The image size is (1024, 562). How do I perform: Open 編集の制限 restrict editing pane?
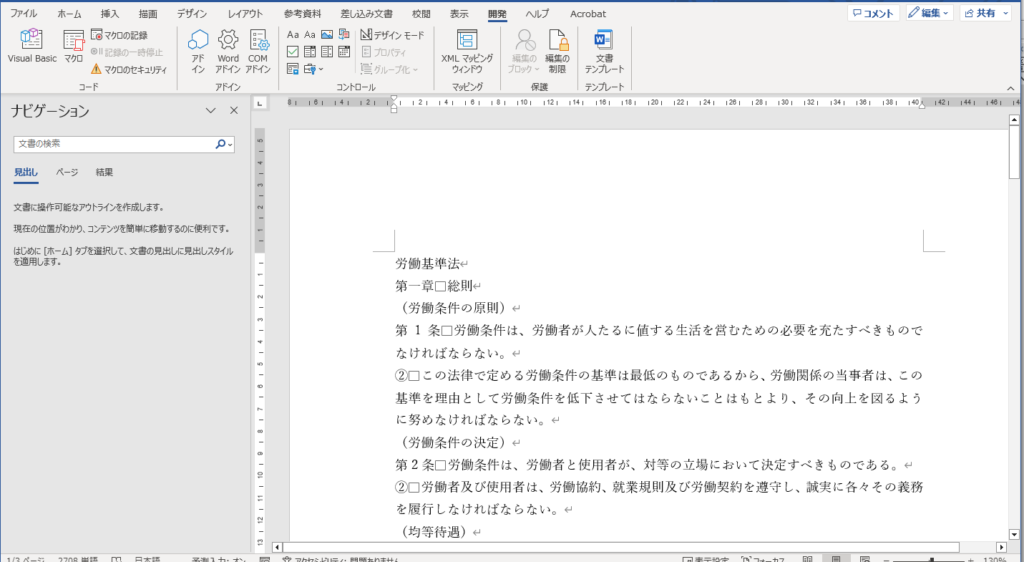coord(557,51)
